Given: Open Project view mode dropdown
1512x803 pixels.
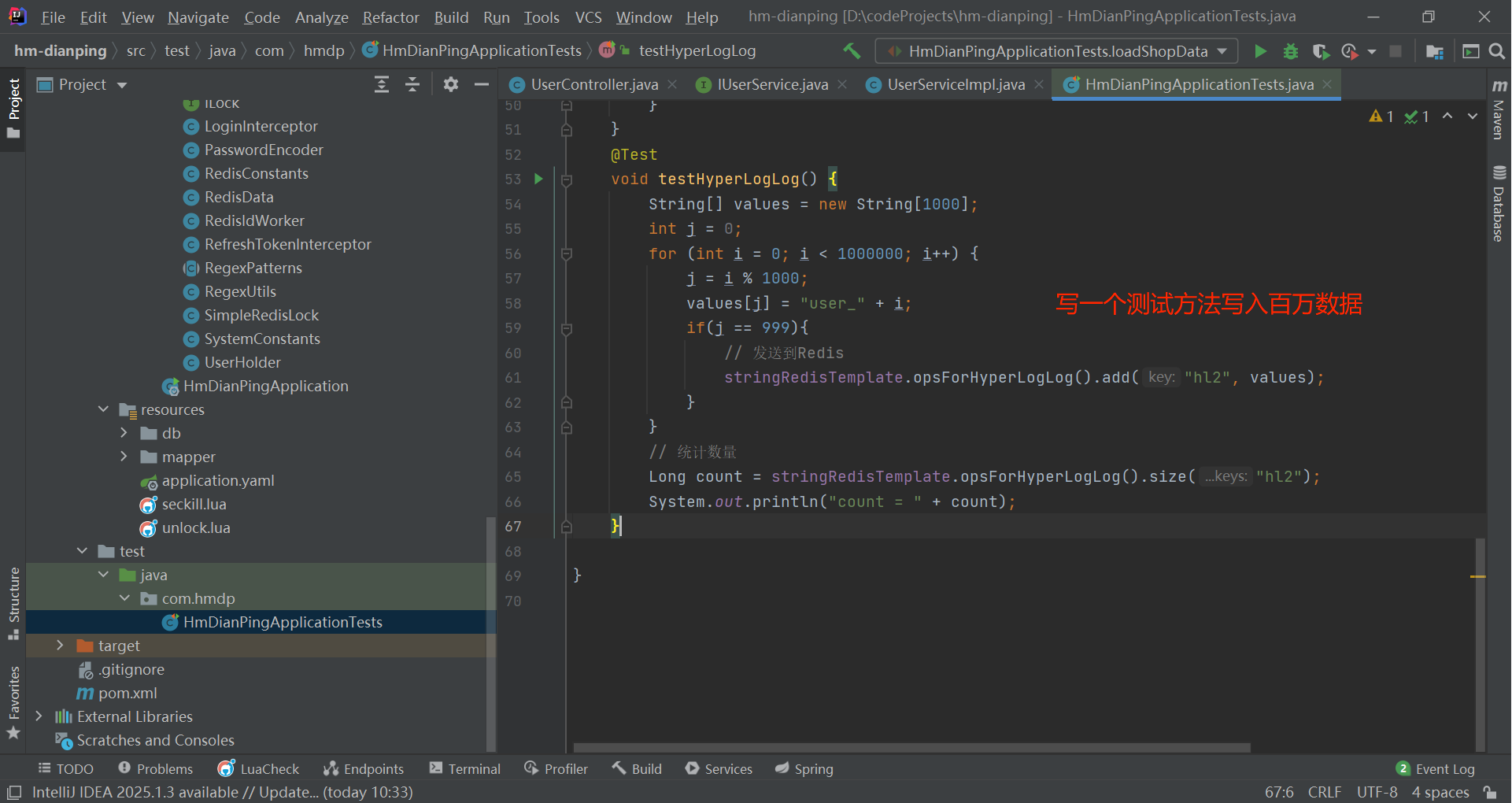Looking at the screenshot, I should [x=122, y=85].
